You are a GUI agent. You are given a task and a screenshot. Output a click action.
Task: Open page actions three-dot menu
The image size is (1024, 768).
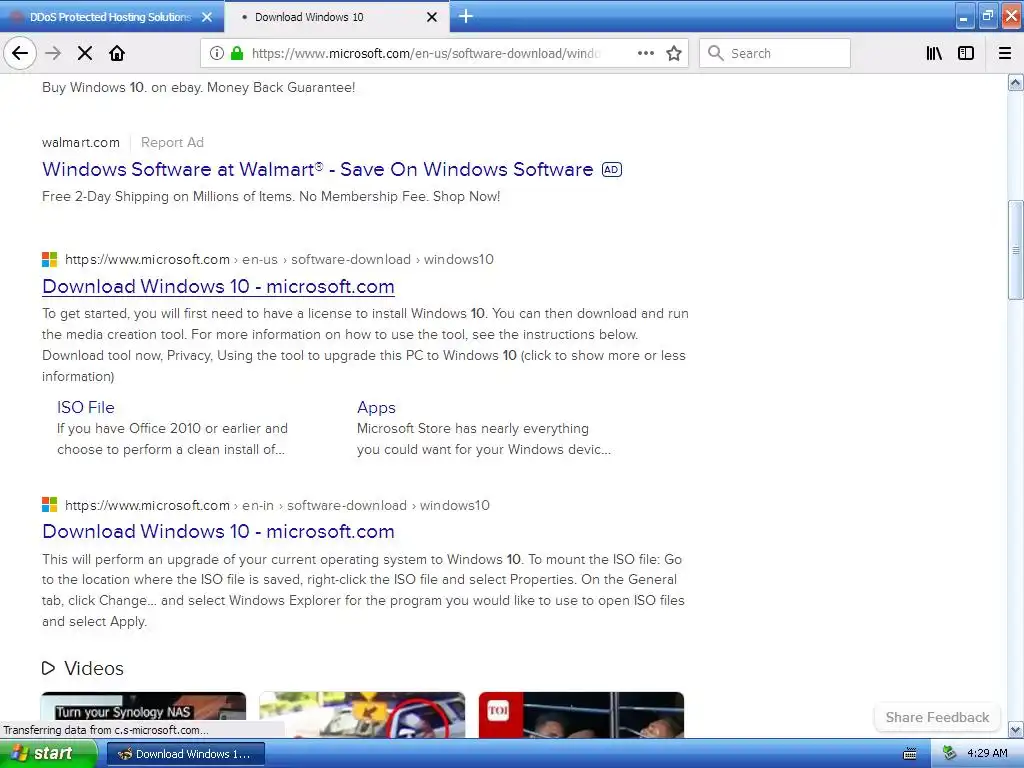(x=646, y=54)
